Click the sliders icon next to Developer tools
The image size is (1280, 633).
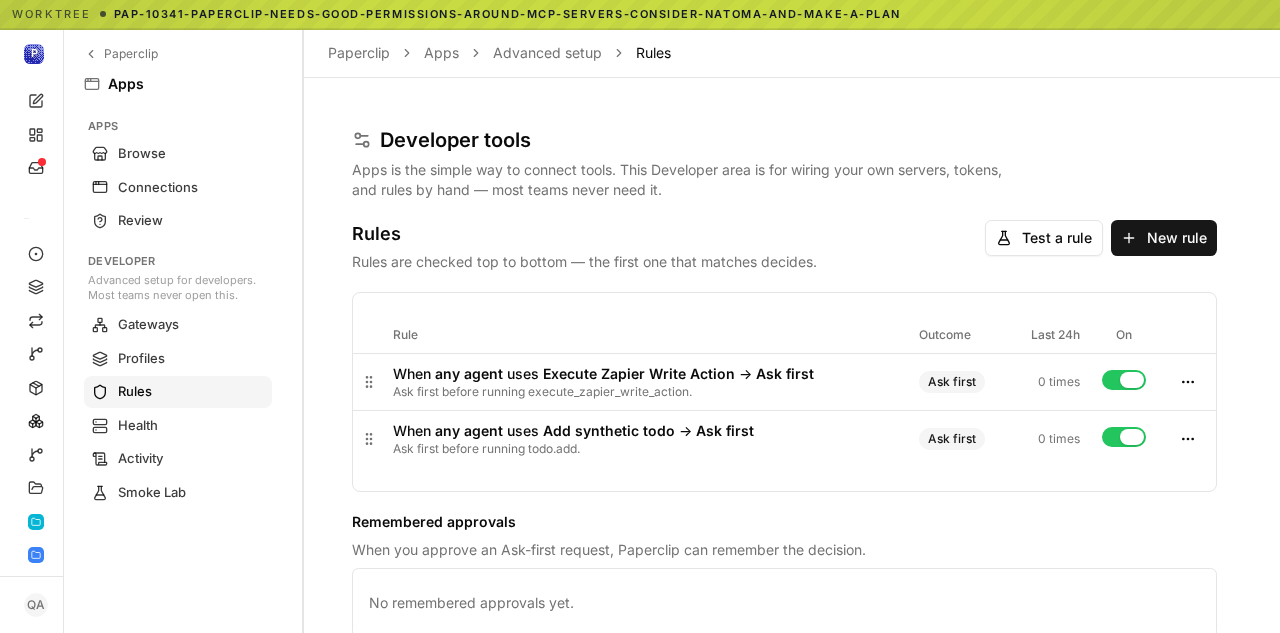click(362, 140)
